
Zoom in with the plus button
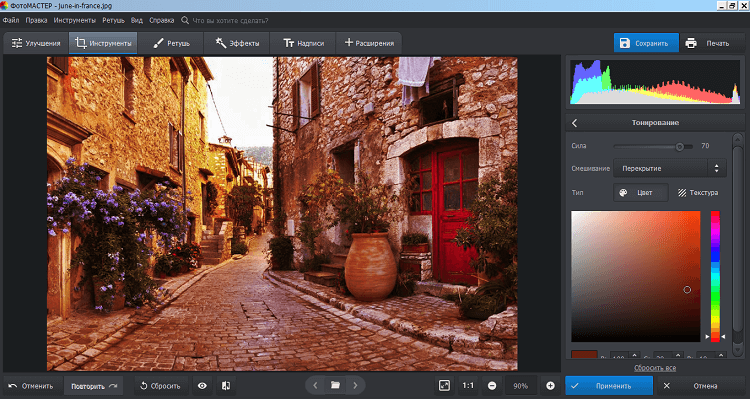[x=550, y=385]
